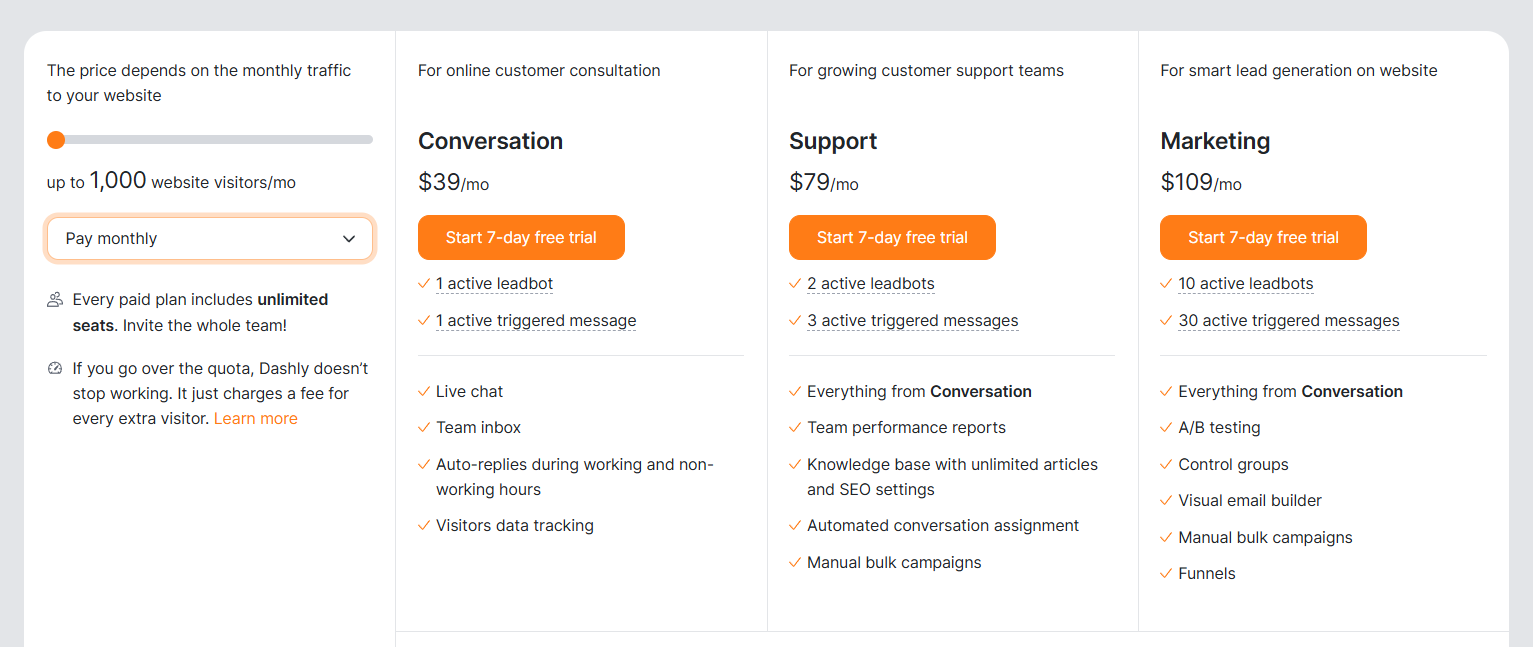Click the checkmark next to Funnels
Image resolution: width=1533 pixels, height=647 pixels.
(x=1166, y=573)
